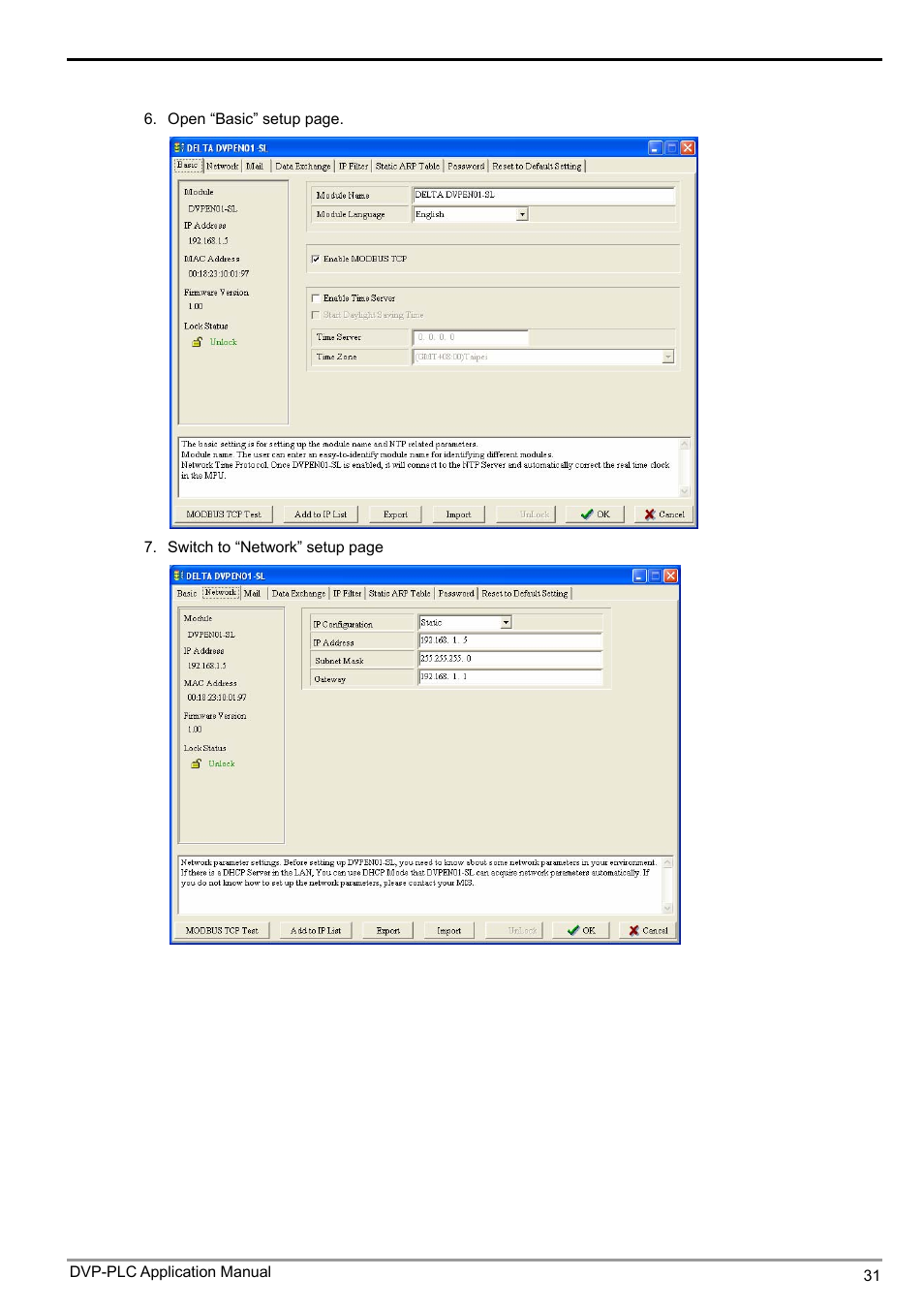Open Password tab in lower window

456,593
